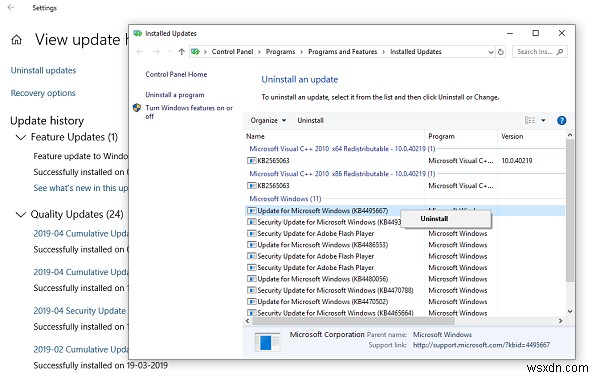The height and width of the screenshot is (378, 600).
Task: Click Control Panel breadcrumb
Action: [x=232, y=52]
